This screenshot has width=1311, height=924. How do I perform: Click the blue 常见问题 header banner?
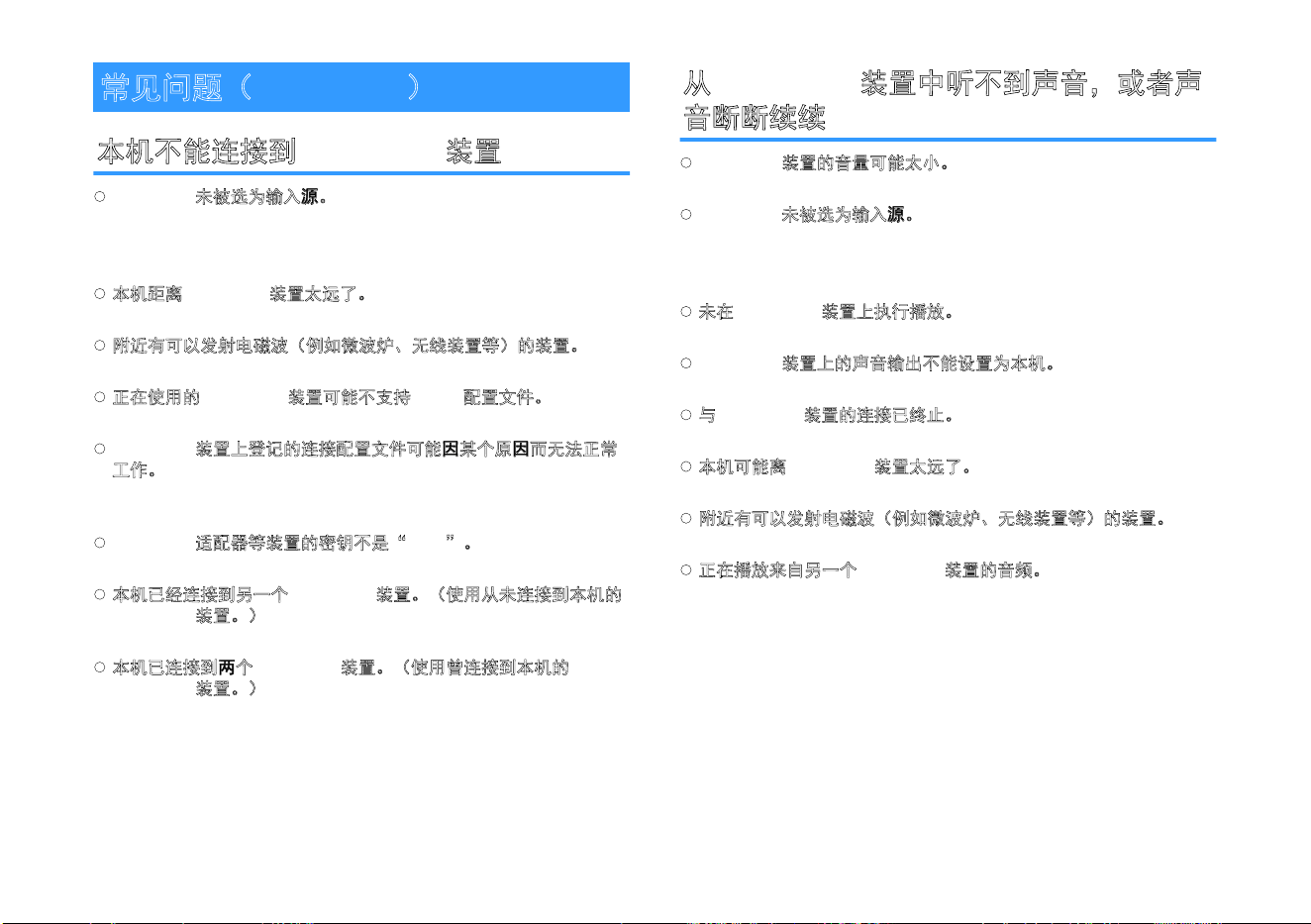(361, 87)
